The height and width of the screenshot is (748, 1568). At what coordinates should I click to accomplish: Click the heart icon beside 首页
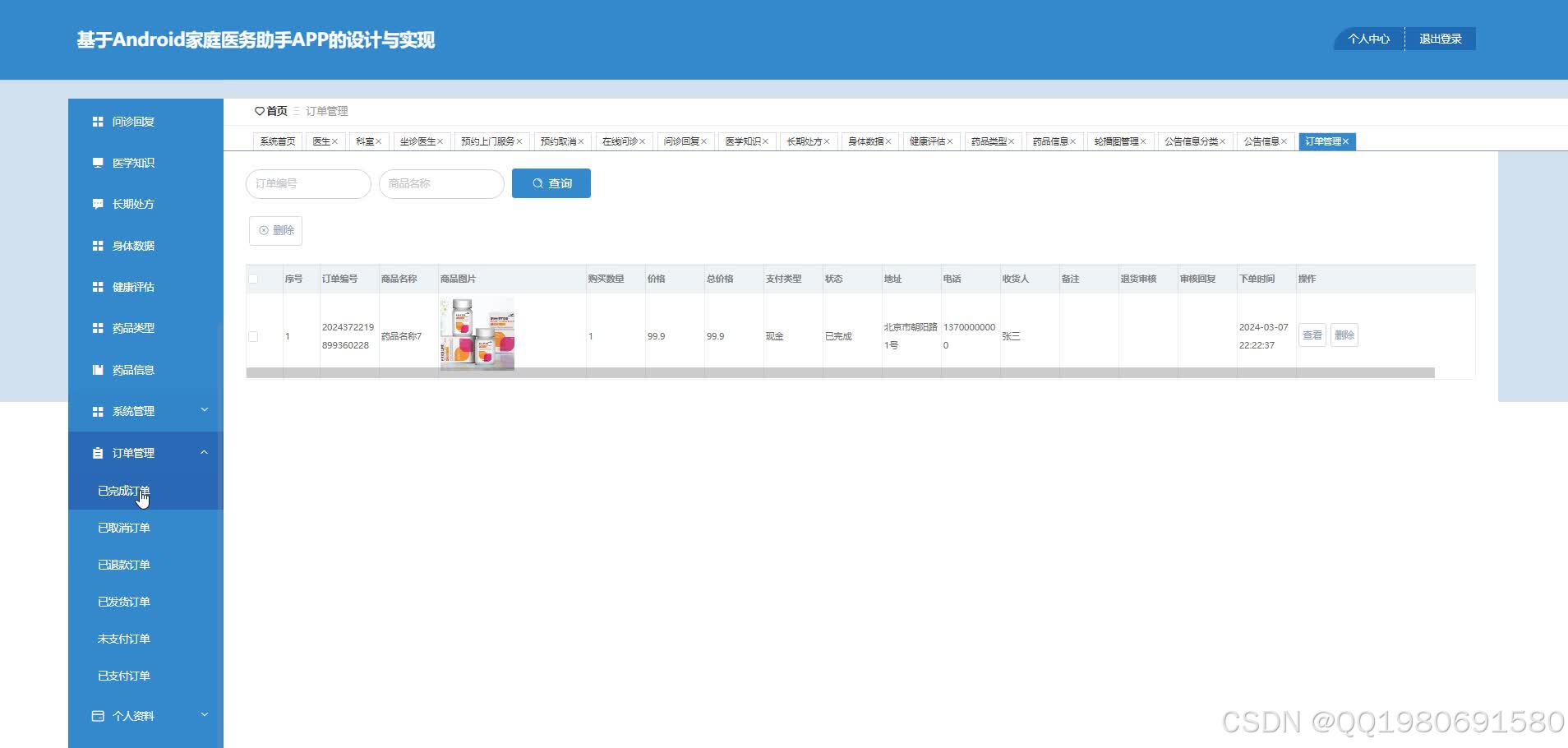click(x=259, y=111)
